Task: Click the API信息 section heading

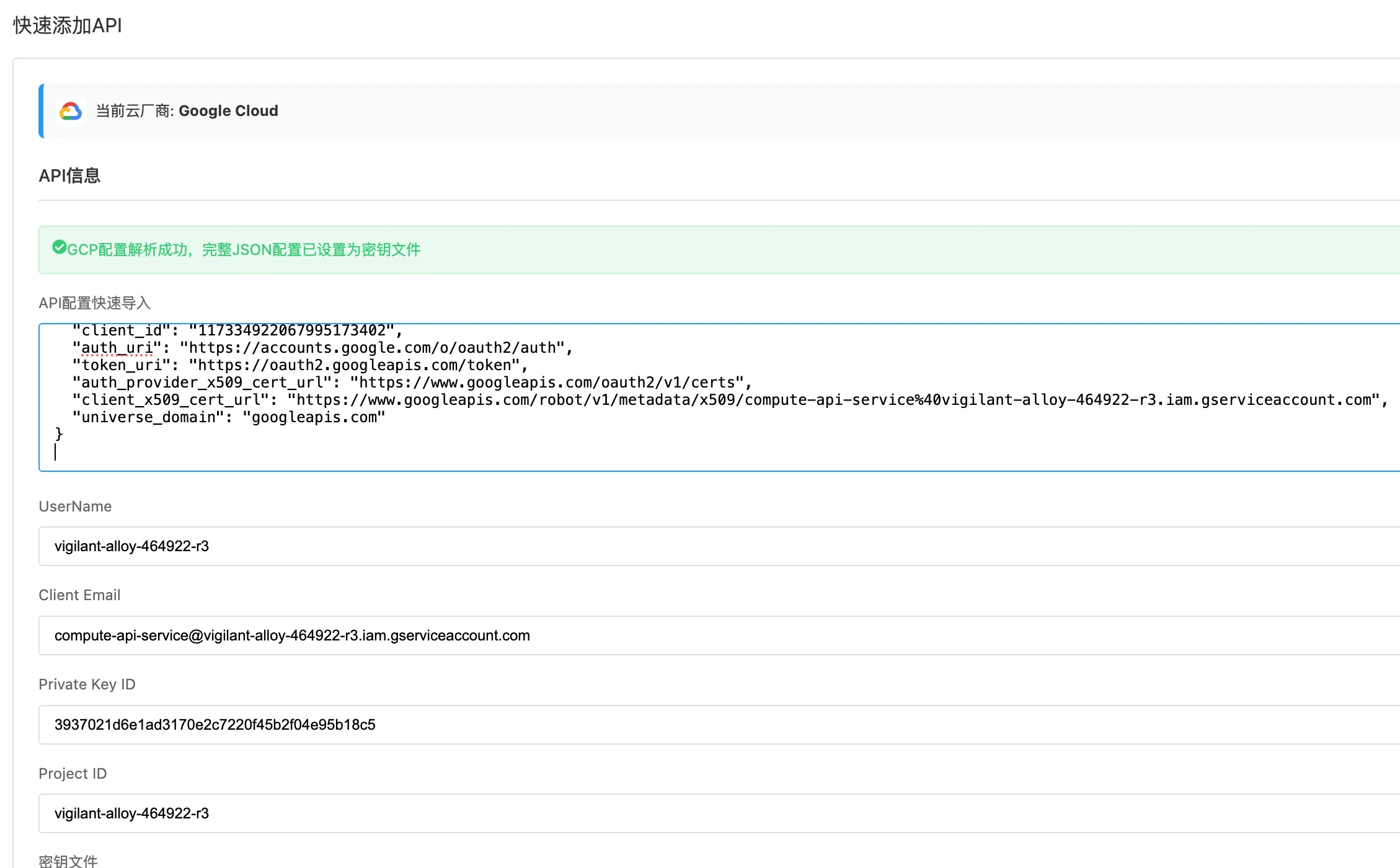Action: point(69,175)
